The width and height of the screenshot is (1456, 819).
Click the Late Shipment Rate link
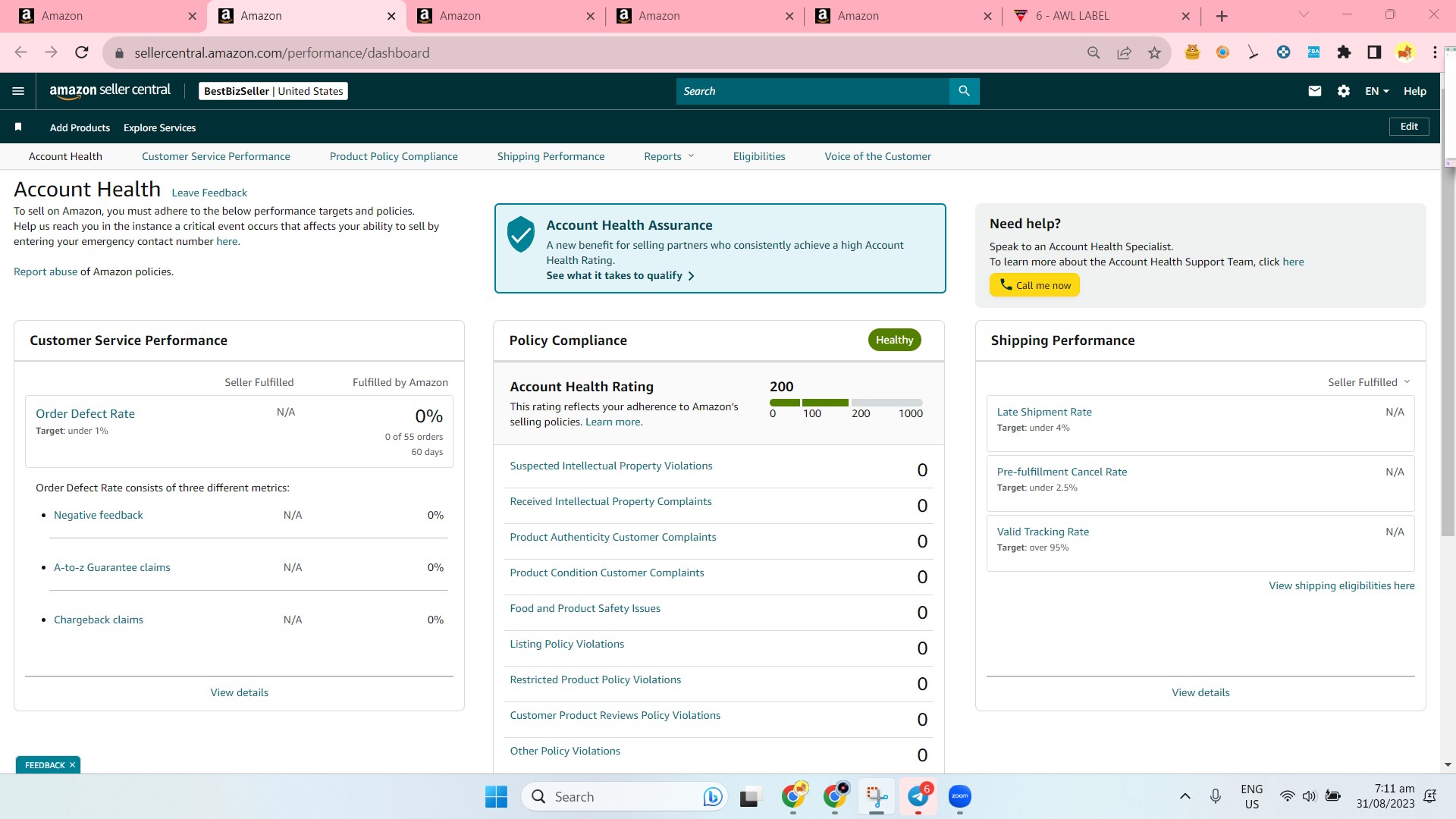click(1044, 412)
